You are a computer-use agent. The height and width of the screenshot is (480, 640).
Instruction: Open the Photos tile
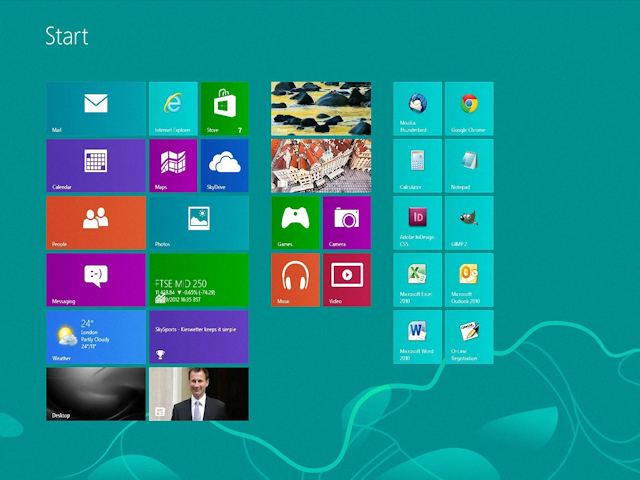coord(198,222)
